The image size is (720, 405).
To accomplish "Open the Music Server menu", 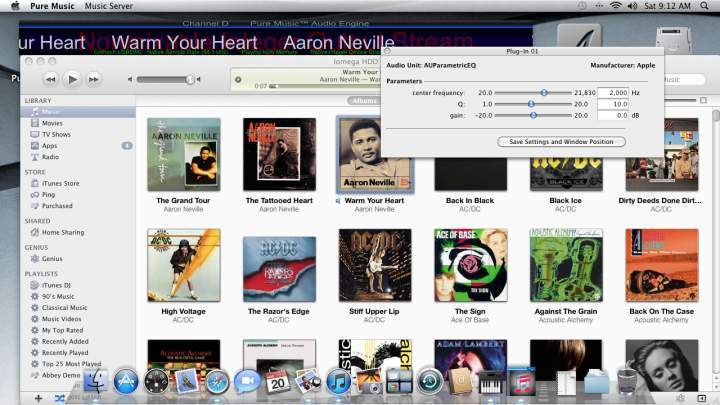I will [x=109, y=6].
